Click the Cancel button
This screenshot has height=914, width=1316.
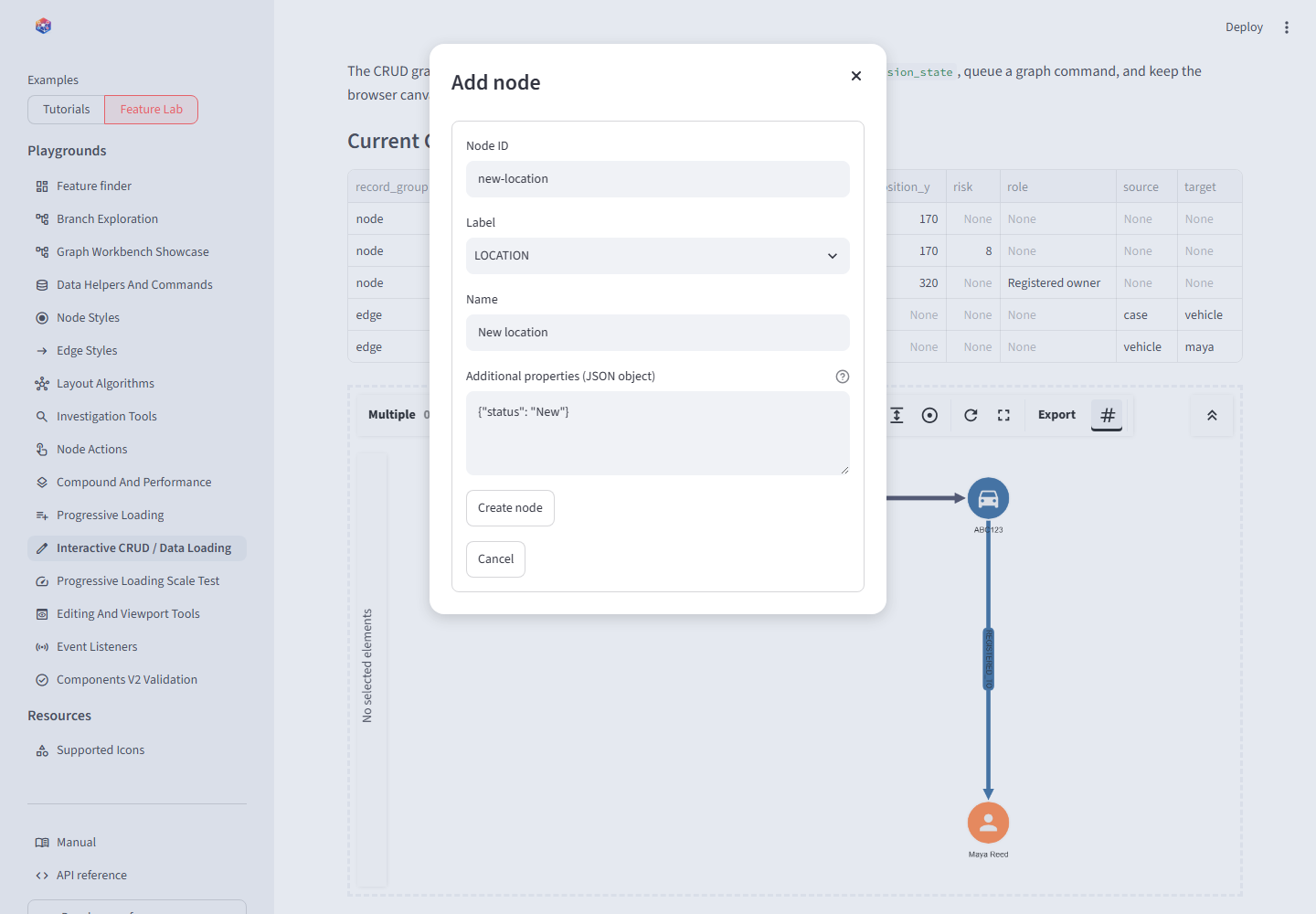(495, 559)
